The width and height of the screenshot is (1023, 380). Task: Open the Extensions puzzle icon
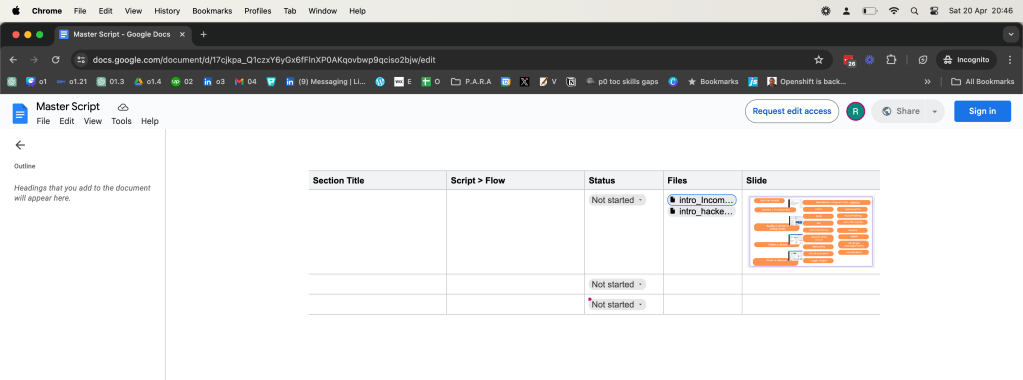click(x=891, y=59)
